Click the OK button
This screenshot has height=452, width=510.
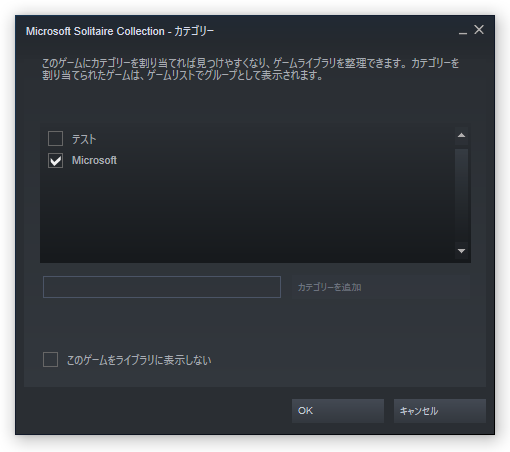coord(338,411)
